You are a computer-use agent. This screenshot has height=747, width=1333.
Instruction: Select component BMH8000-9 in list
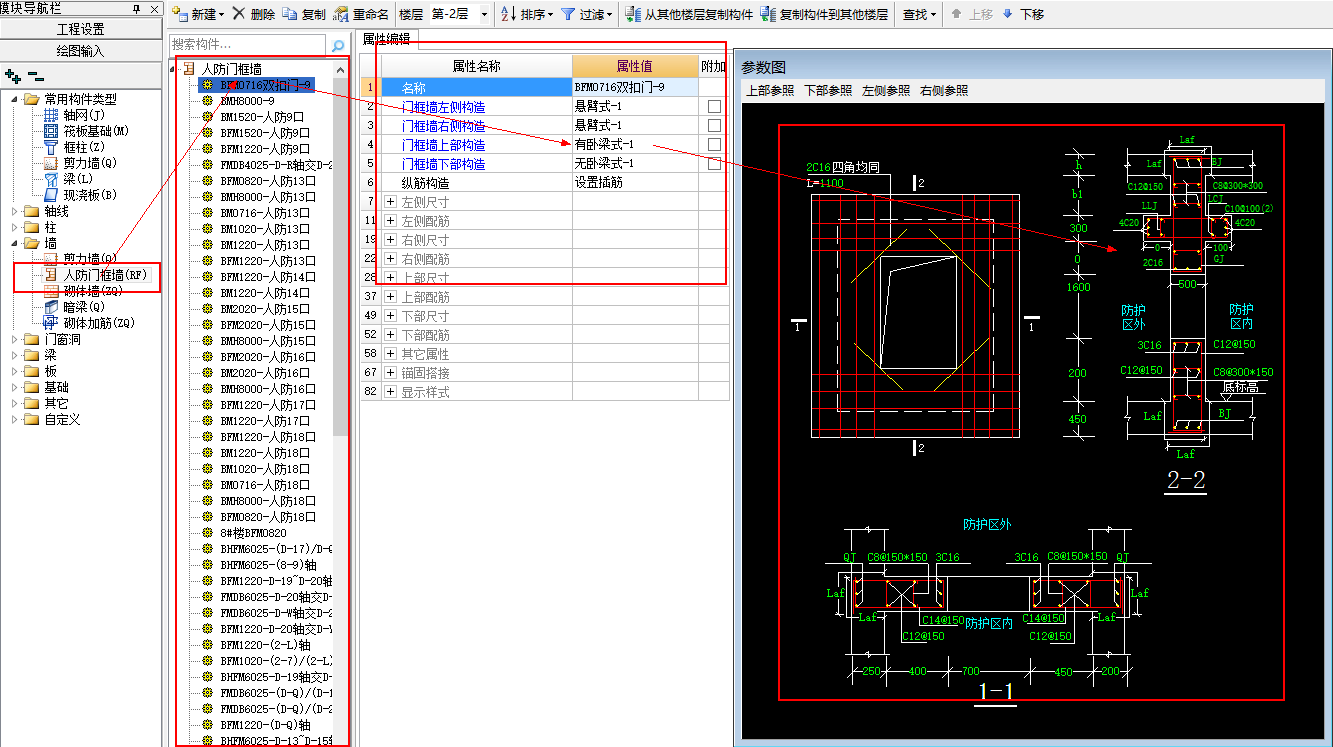247,101
